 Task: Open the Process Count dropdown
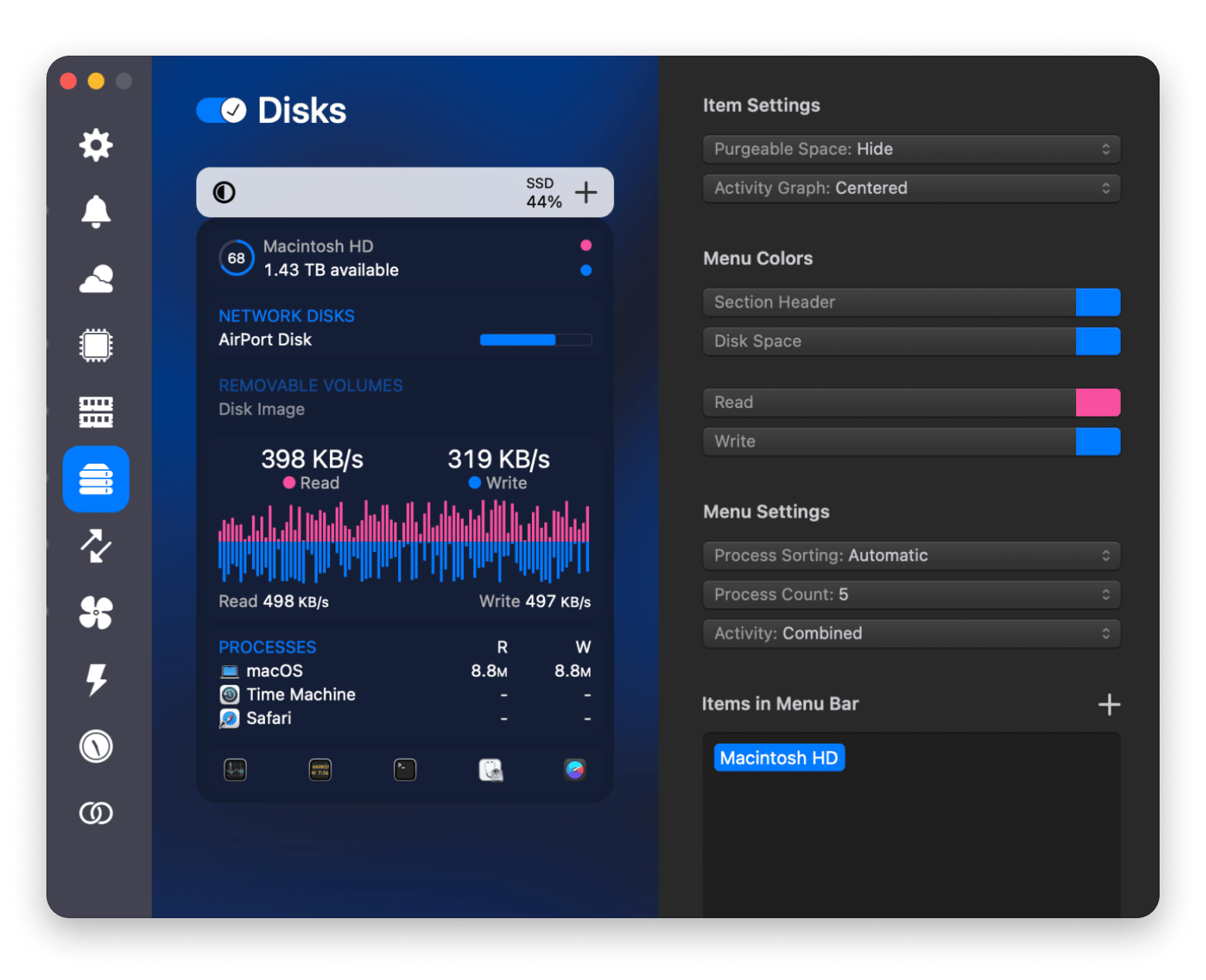click(x=911, y=594)
